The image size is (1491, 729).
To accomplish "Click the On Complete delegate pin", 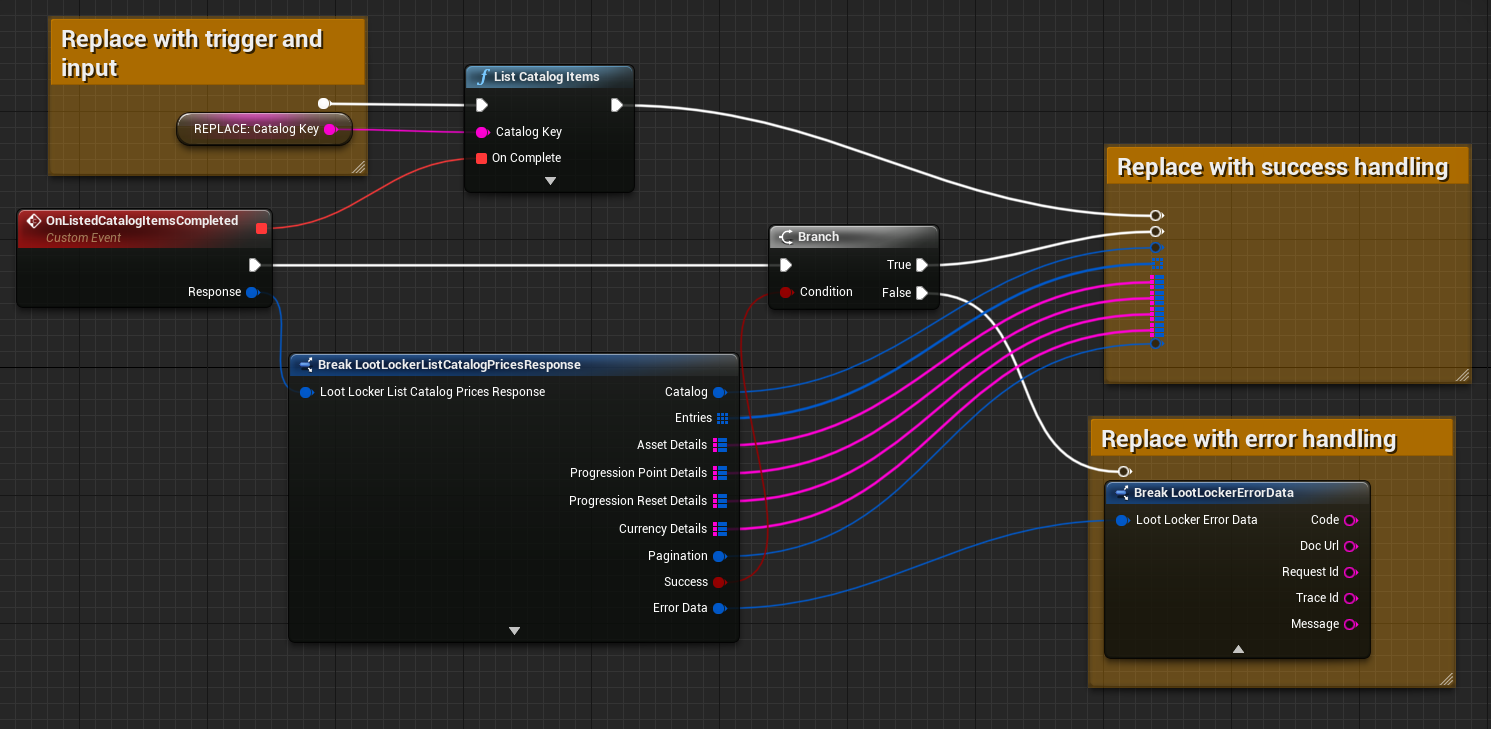I will 481,158.
